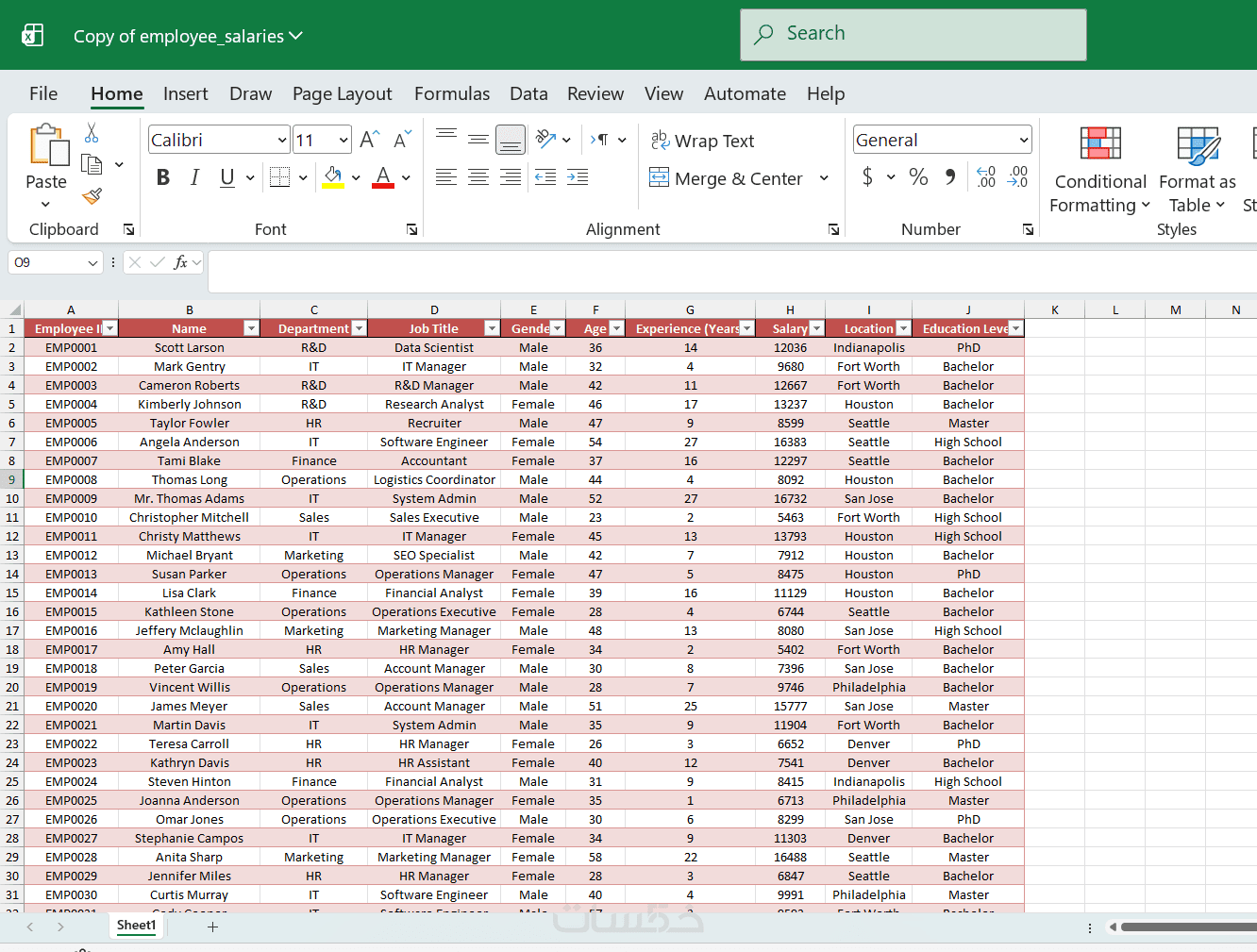Image resolution: width=1257 pixels, height=952 pixels.
Task: Open the file name dropdown in title
Action: coord(295,36)
